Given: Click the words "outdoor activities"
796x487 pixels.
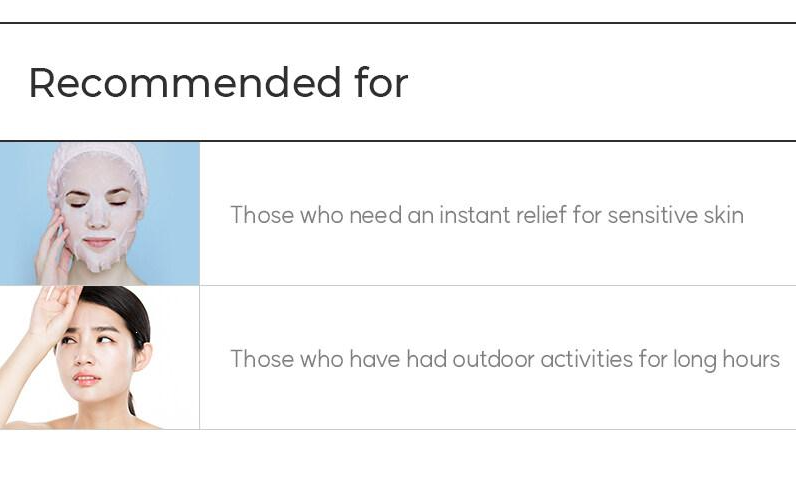Looking at the screenshot, I should [x=542, y=360].
